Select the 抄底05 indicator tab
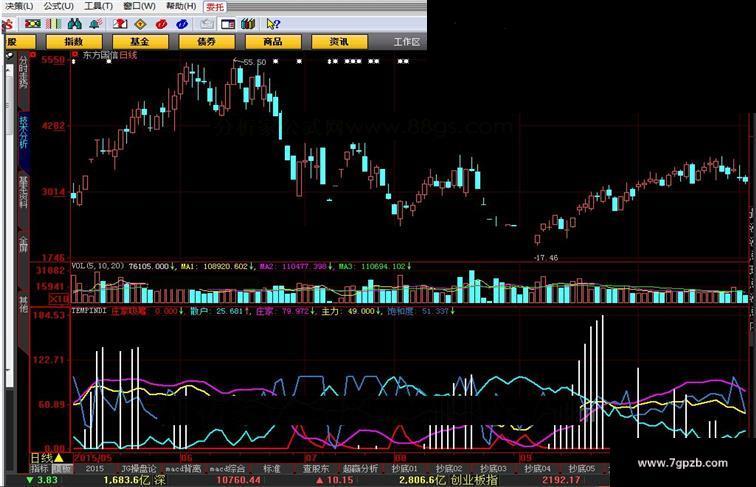Image resolution: width=756 pixels, height=487 pixels. pos(582,468)
